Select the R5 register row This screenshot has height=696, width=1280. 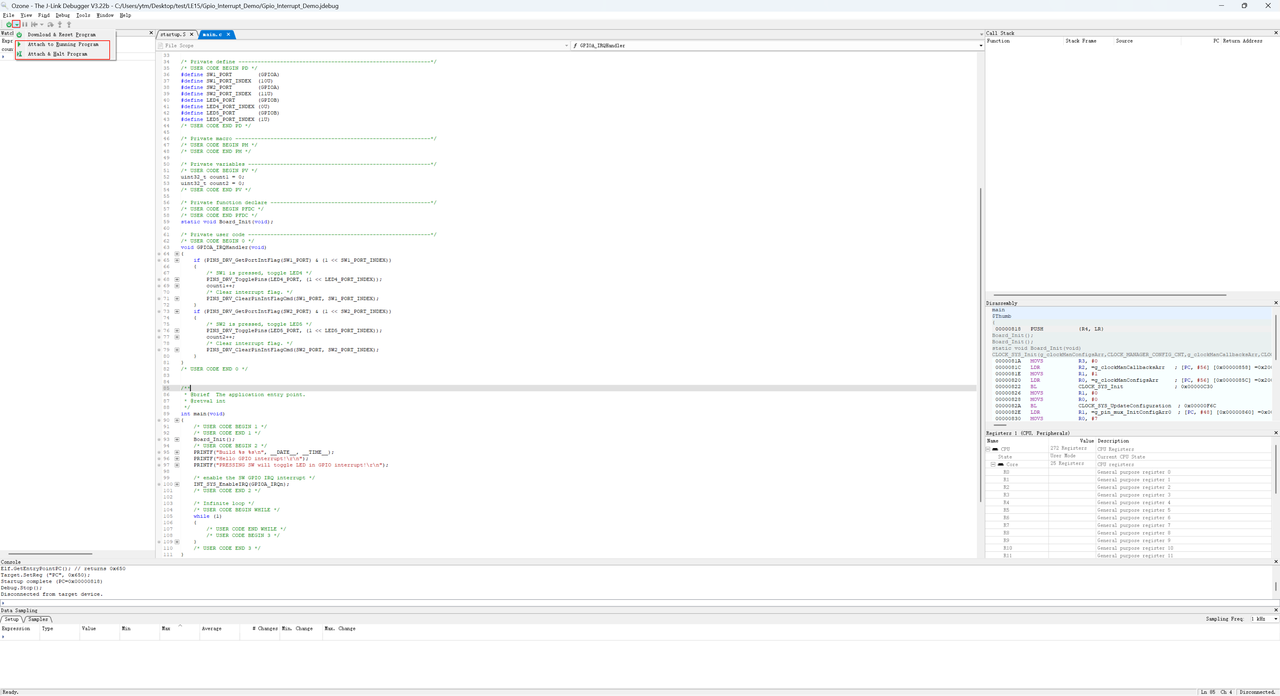click(x=1130, y=510)
